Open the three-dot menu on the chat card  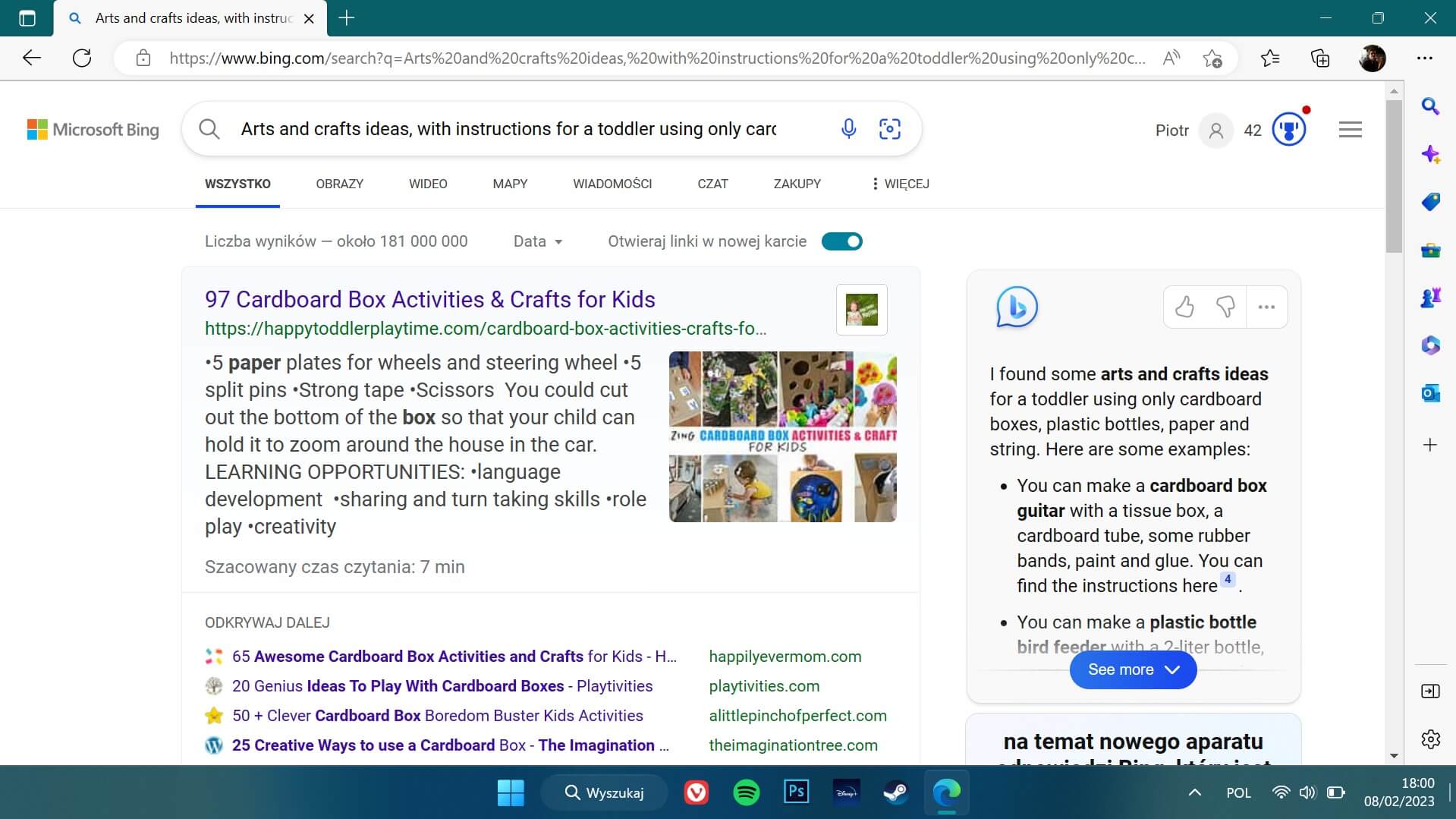[1267, 307]
